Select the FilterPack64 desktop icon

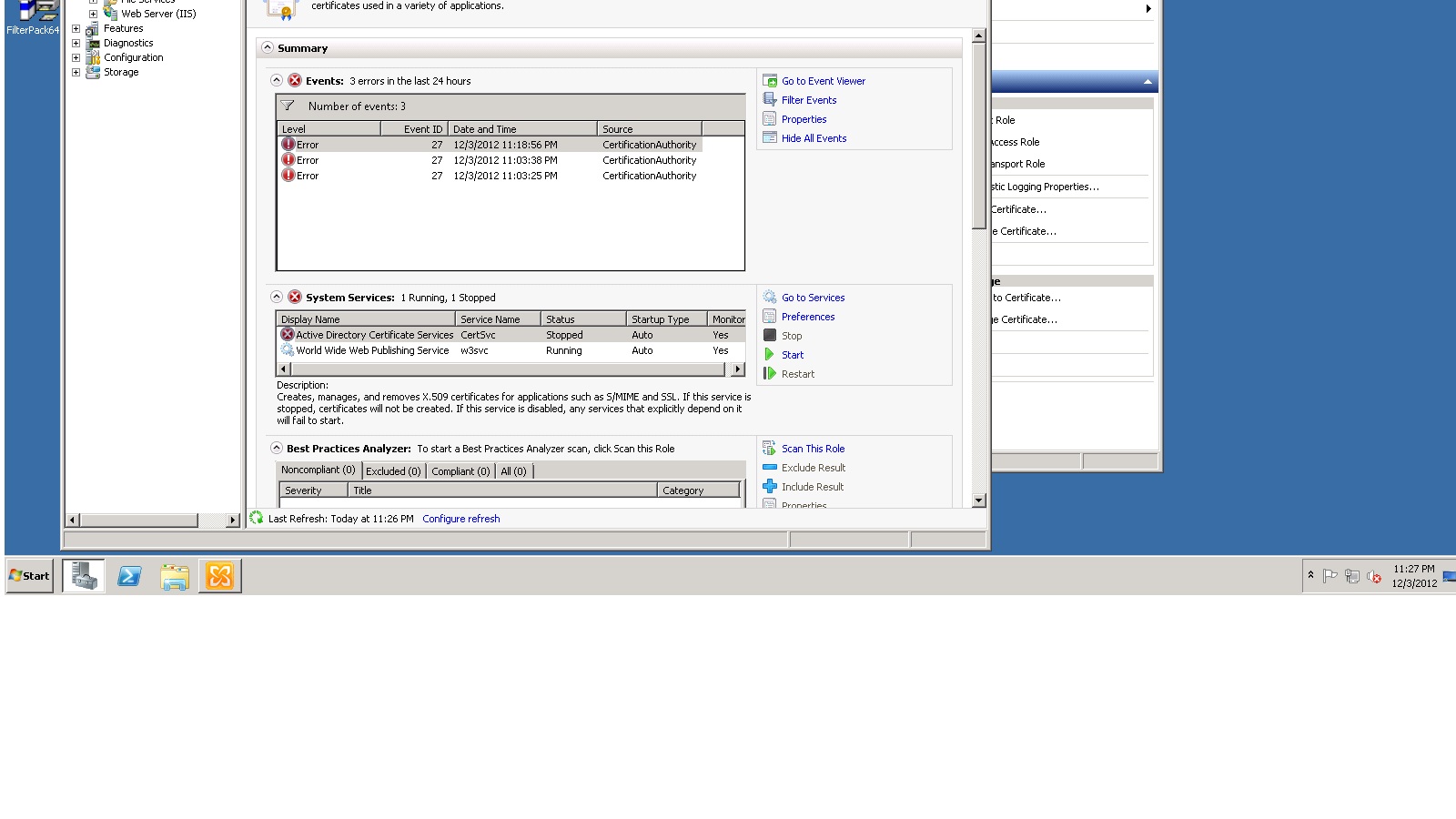pyautogui.click(x=33, y=18)
